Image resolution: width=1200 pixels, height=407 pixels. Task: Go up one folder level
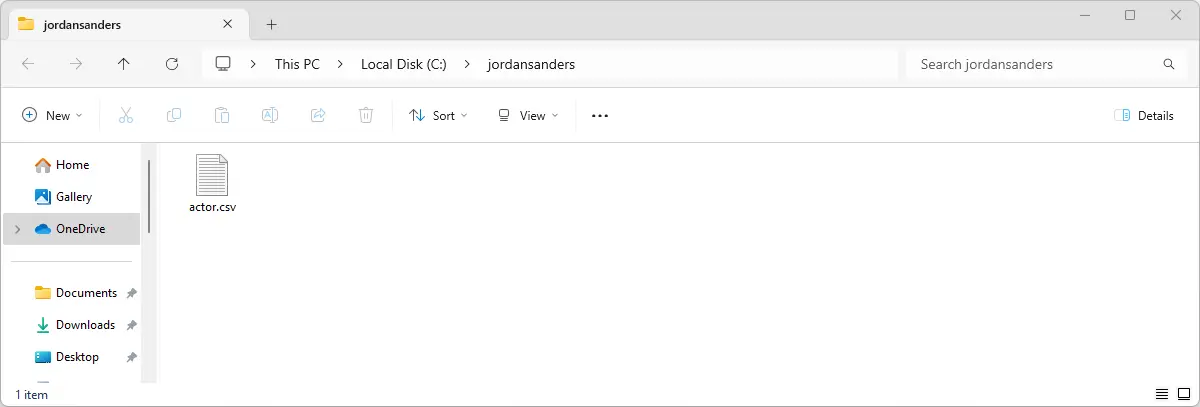click(124, 64)
